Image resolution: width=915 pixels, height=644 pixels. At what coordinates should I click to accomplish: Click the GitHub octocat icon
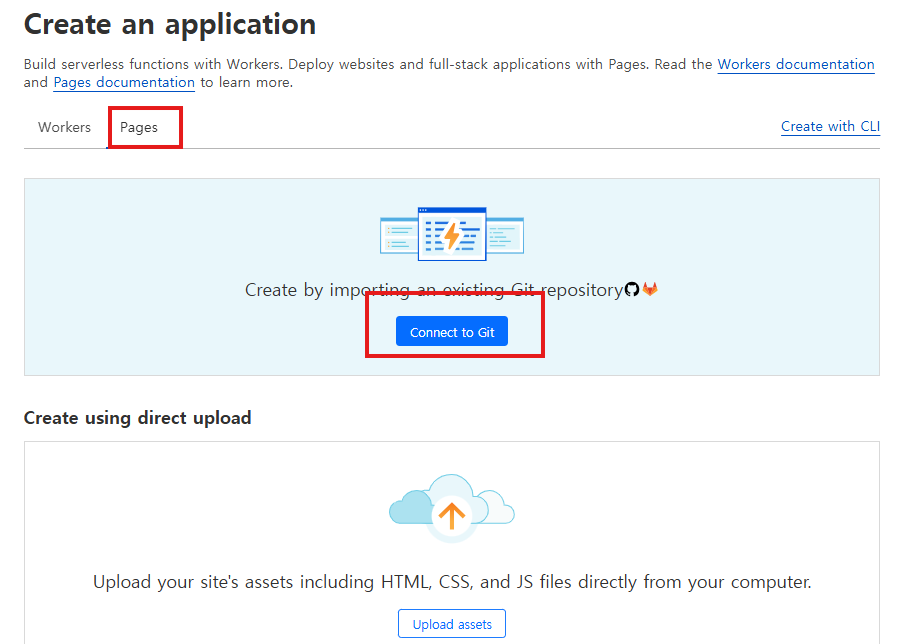tap(632, 289)
